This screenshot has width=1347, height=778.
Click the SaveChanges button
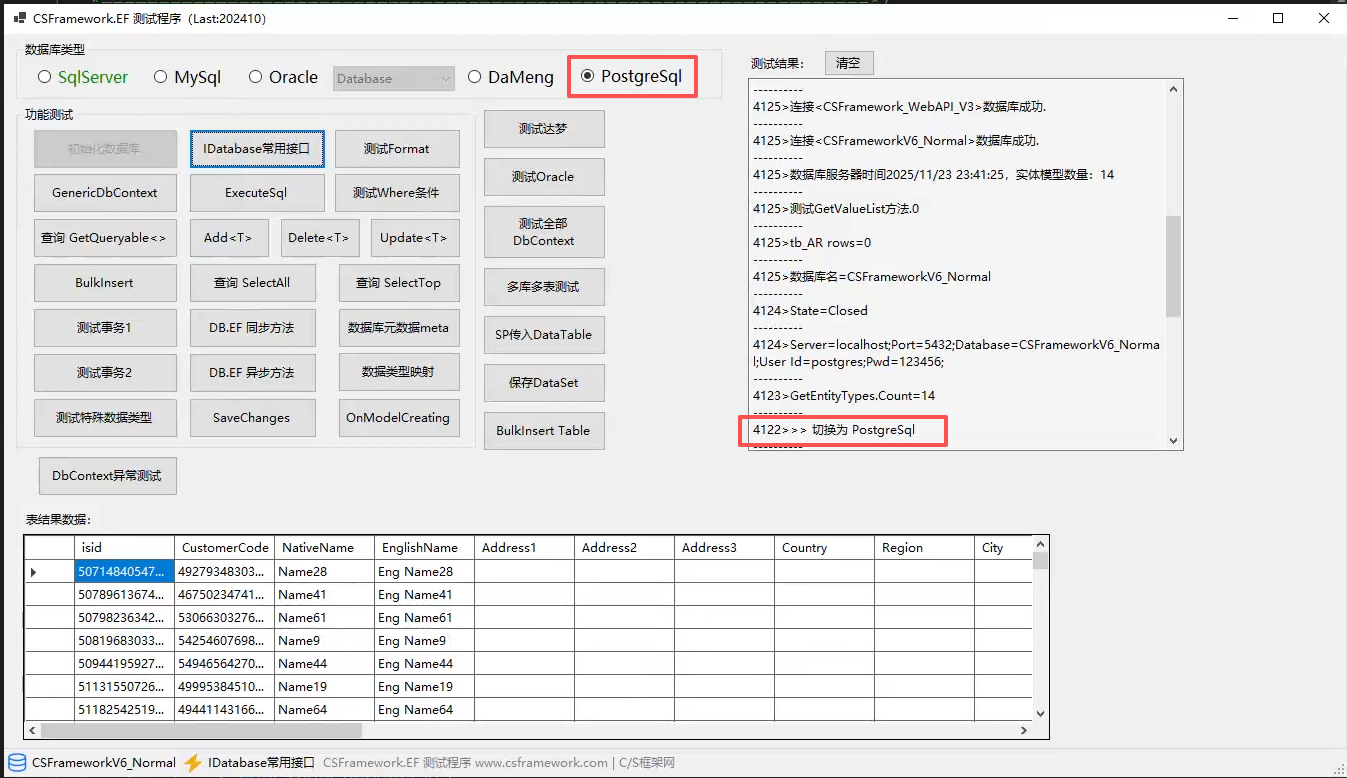[x=253, y=417]
